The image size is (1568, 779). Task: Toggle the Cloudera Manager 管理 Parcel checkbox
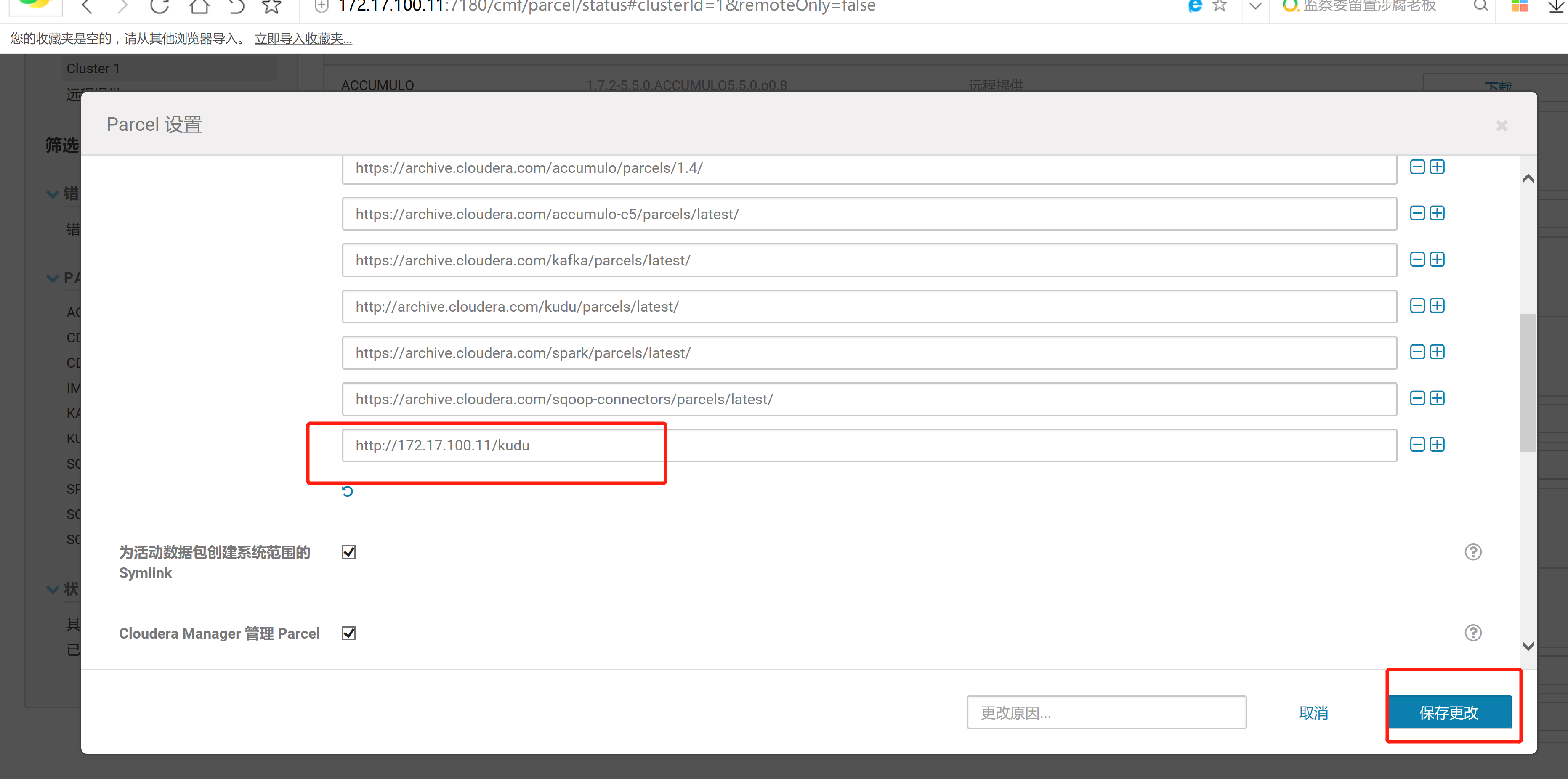[349, 633]
